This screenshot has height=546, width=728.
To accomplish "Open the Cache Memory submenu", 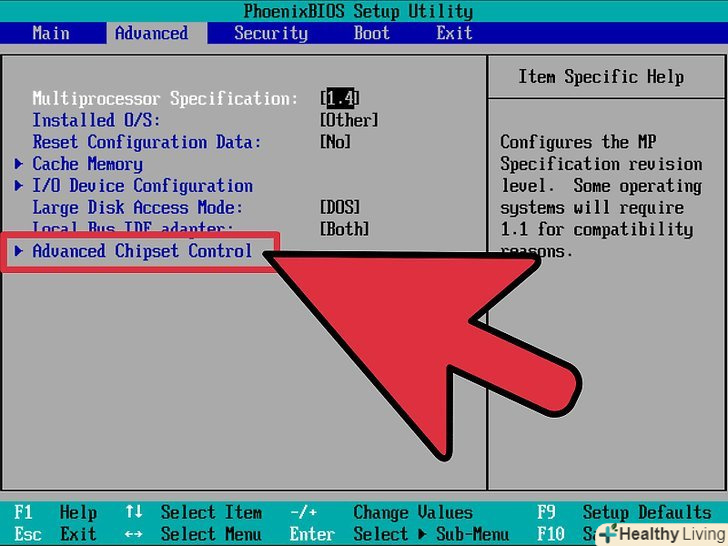I will [x=87, y=164].
